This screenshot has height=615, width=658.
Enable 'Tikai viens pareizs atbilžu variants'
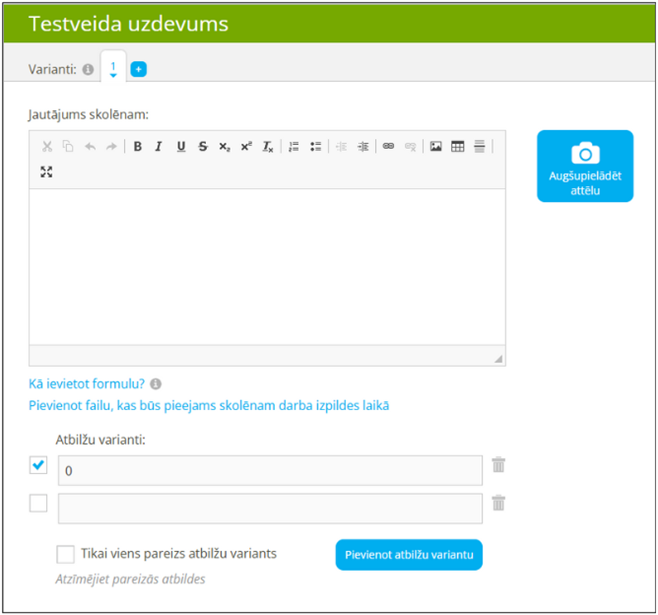[x=66, y=554]
